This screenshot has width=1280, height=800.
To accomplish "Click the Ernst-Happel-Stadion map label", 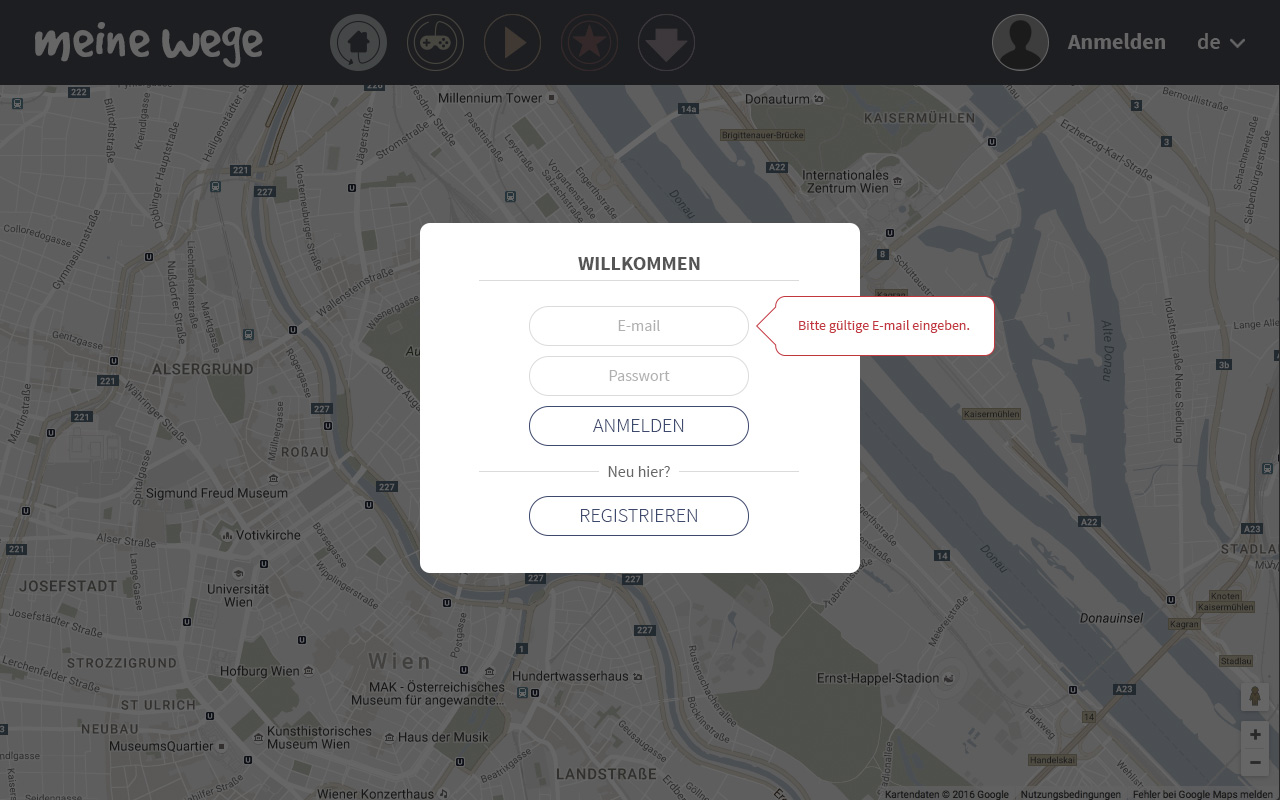I will pos(878,678).
